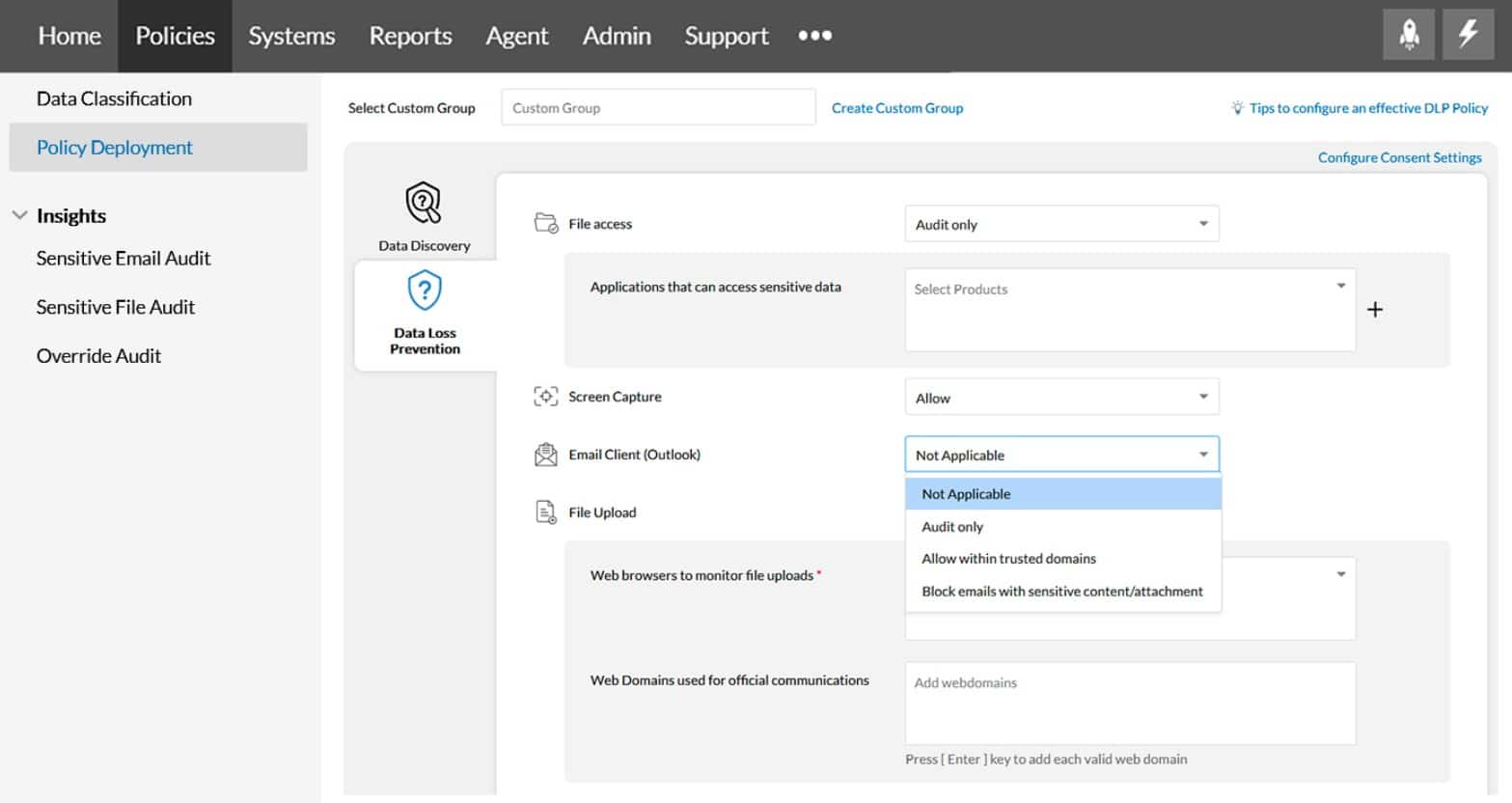Expand the web browsers dropdown arrow
Viewport: 1512px width, 803px height.
[x=1340, y=574]
